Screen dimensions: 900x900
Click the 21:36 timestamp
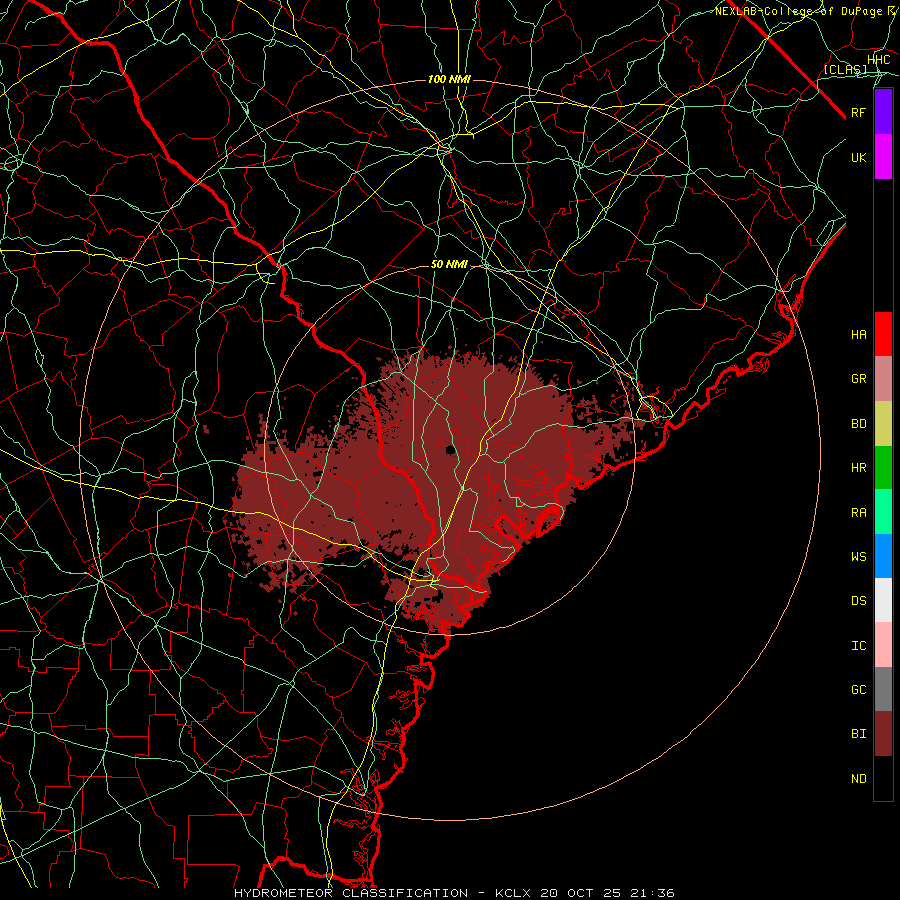tap(655, 893)
